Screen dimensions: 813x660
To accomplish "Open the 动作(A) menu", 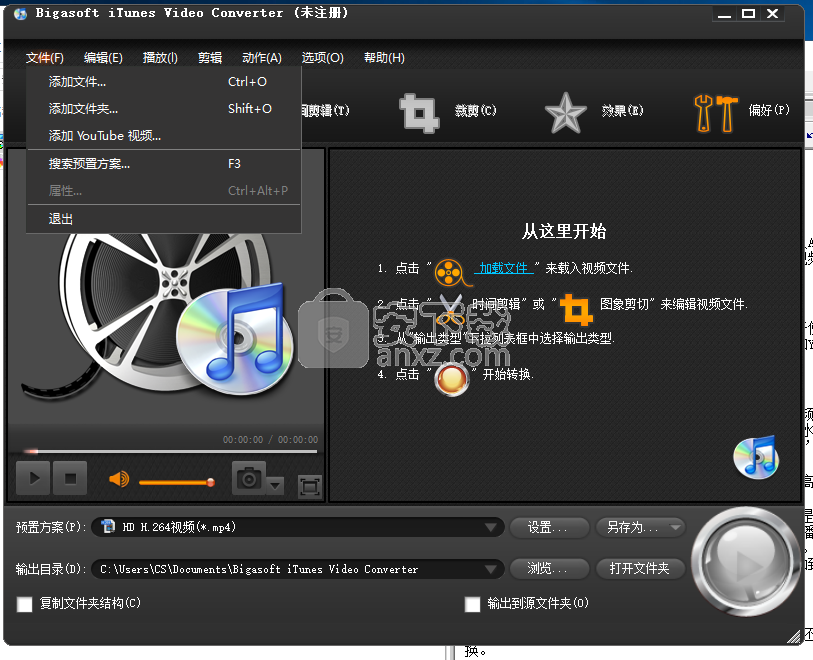I will click(262, 58).
